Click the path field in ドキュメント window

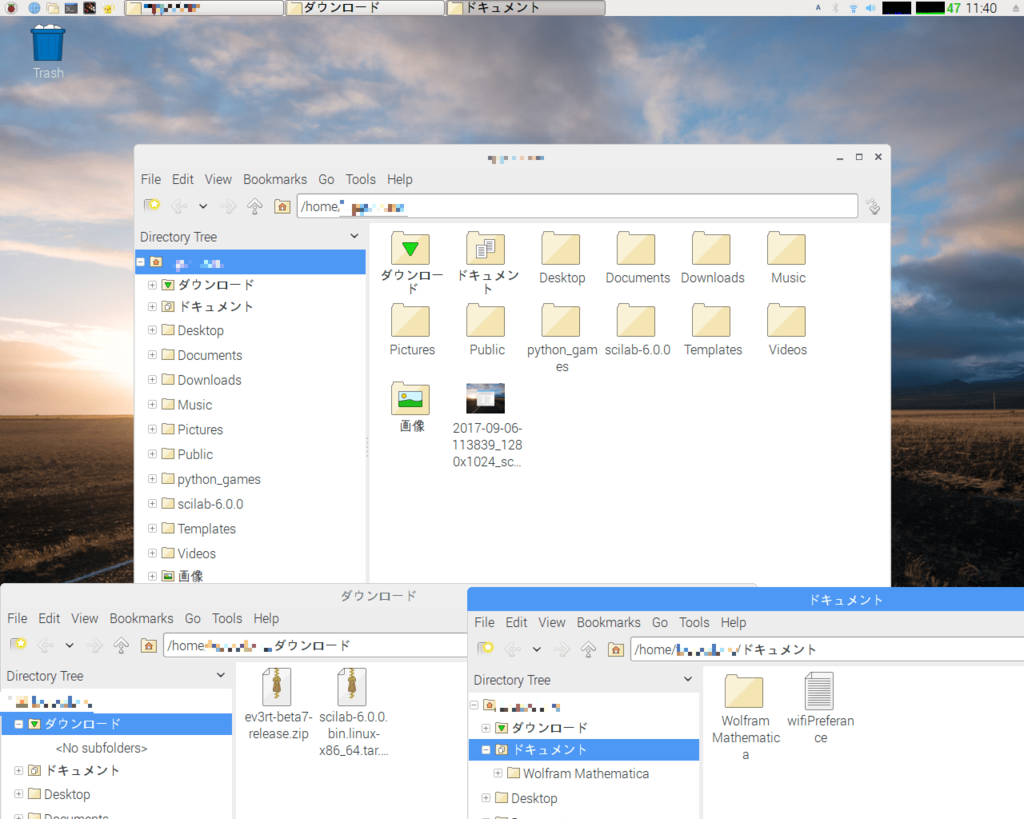(827, 649)
